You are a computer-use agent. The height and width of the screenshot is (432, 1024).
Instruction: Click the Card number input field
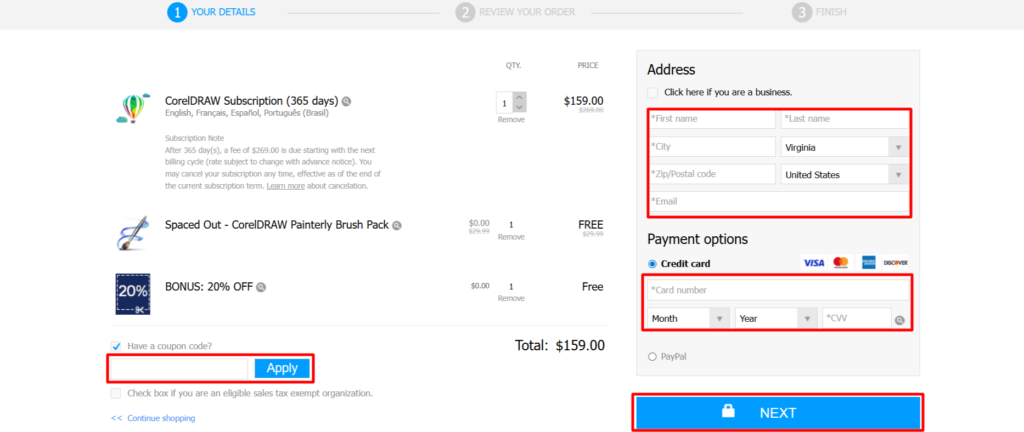point(778,291)
